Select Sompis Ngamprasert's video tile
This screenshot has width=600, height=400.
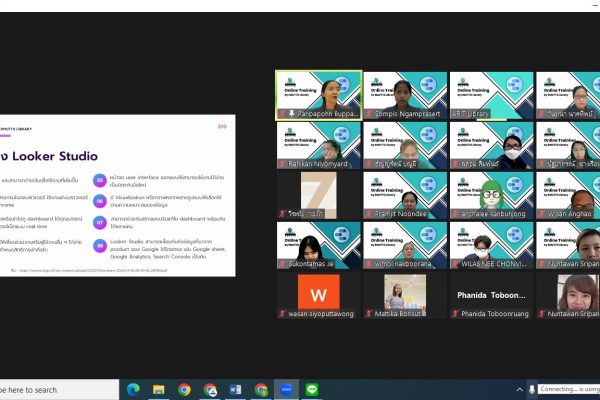tap(405, 95)
